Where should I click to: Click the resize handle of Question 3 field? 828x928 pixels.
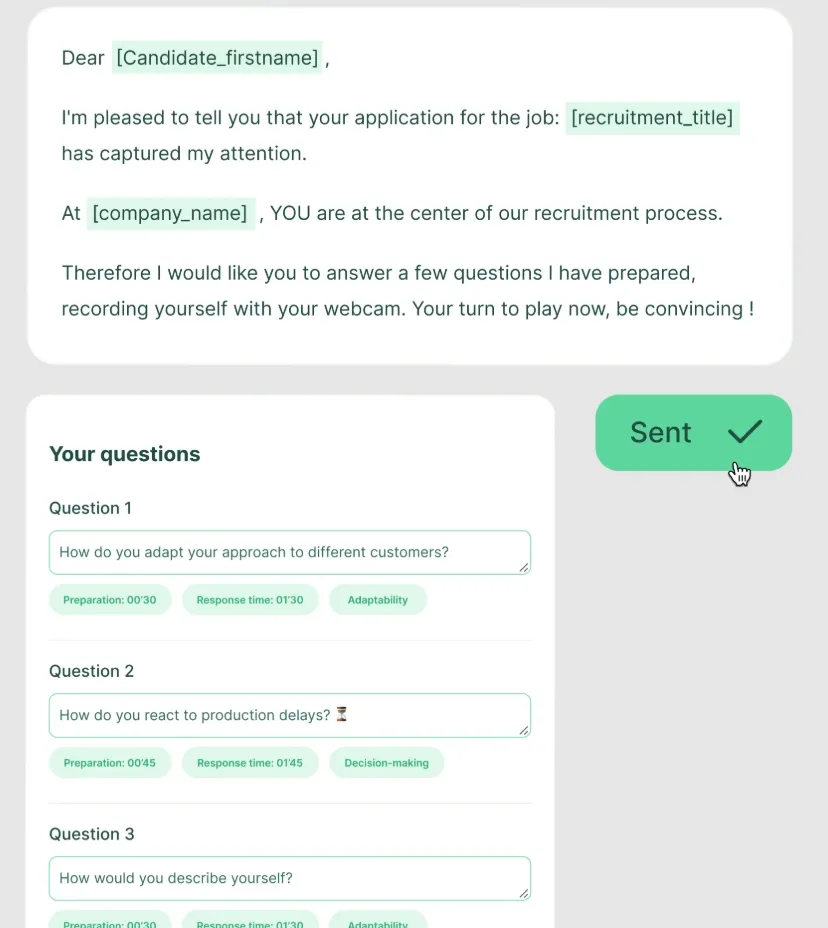[x=523, y=893]
